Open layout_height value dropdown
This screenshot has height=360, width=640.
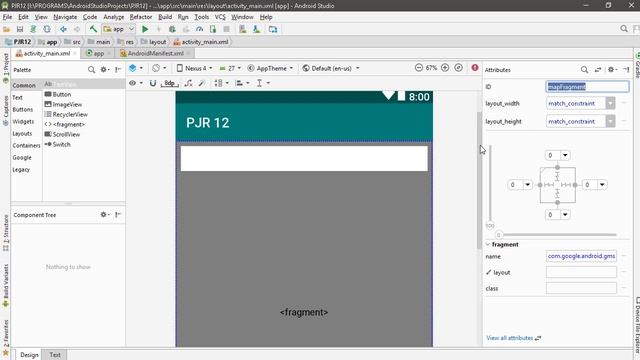[x=610, y=121]
